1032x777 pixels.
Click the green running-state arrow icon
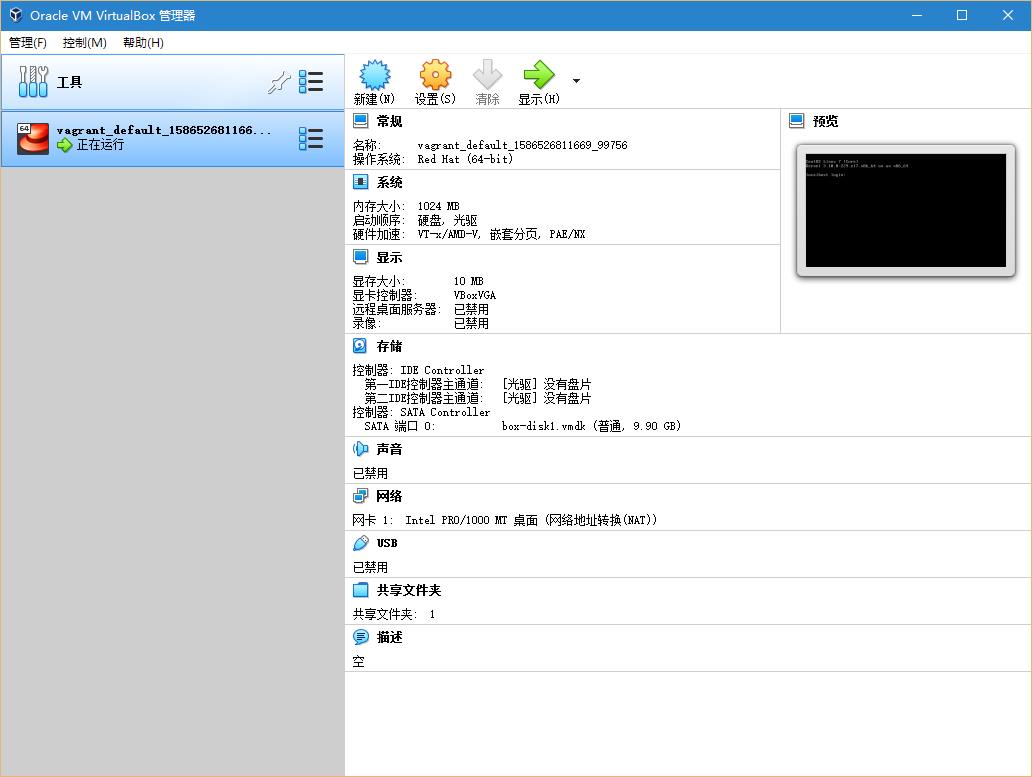(64, 145)
